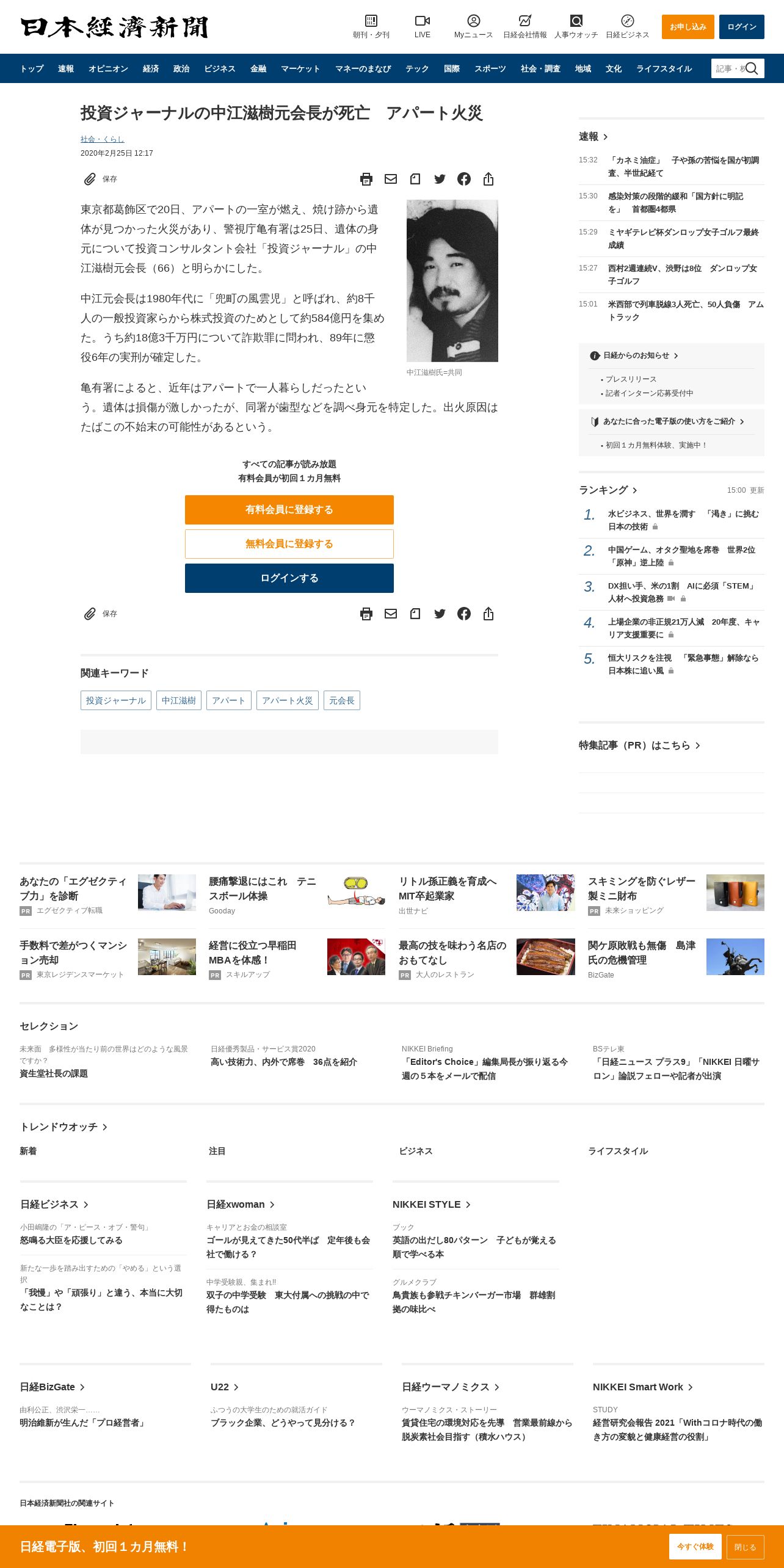Open the 日経BizGate section heading
This screenshot has height=1568, width=784.
coord(52,1387)
